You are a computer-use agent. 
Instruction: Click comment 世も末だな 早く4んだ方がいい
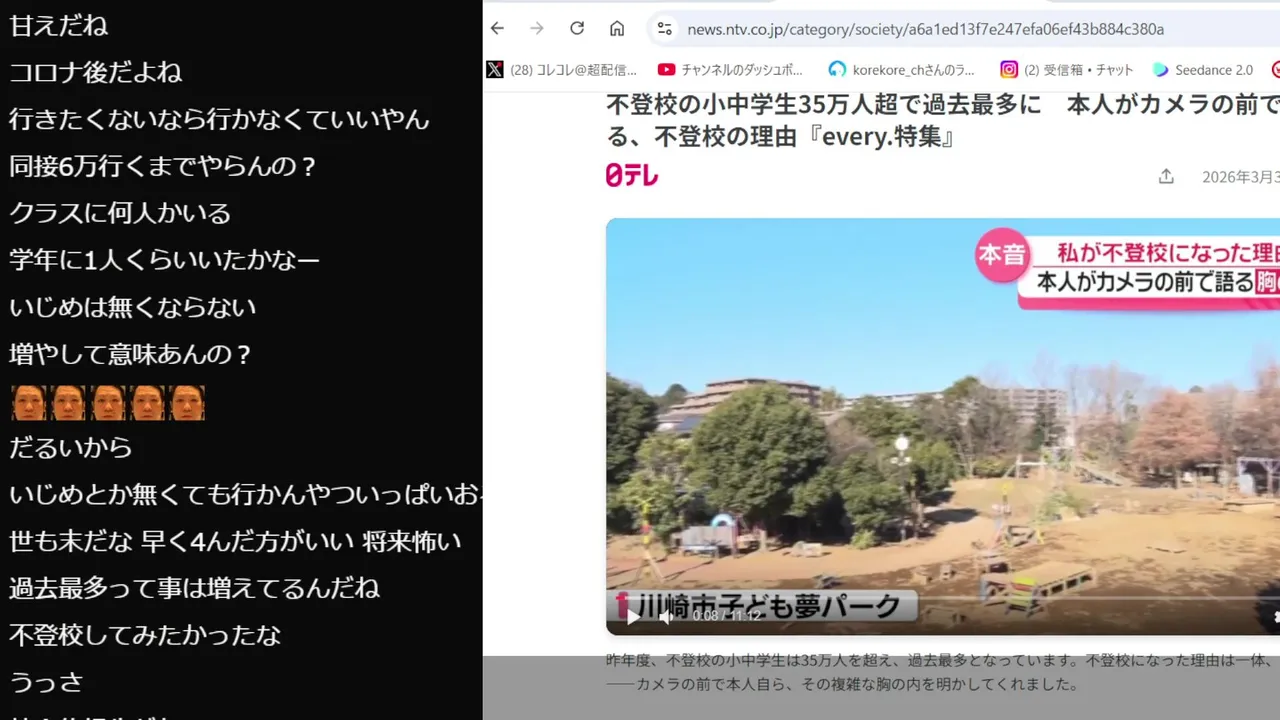point(235,541)
